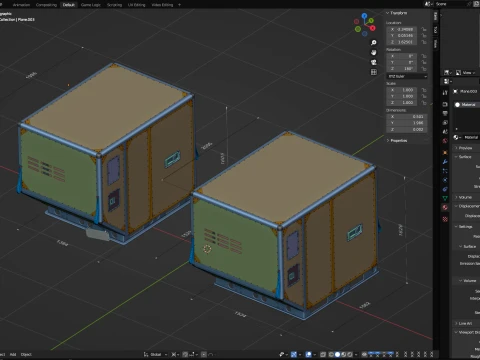Screen dimensions: 480x360
Task: Open the Material properties sphere icon
Action: [x=445, y=207]
